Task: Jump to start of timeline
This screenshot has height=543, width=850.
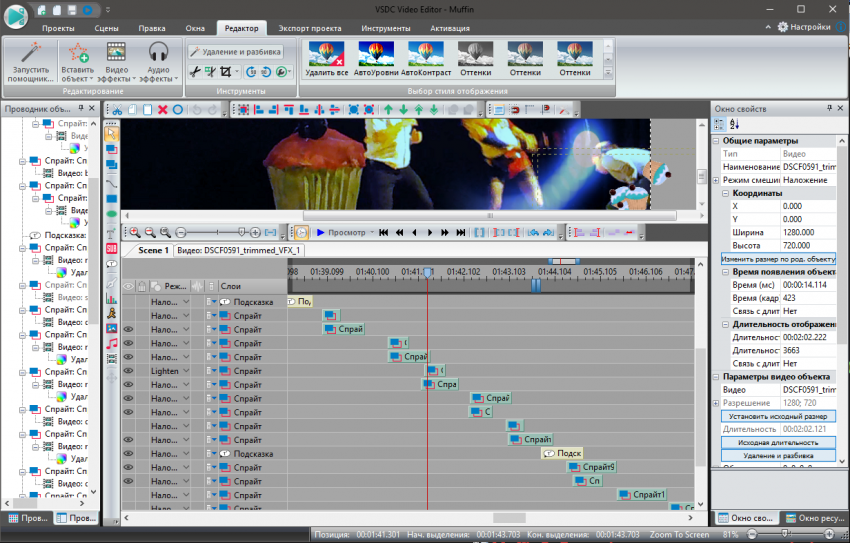Action: click(383, 232)
